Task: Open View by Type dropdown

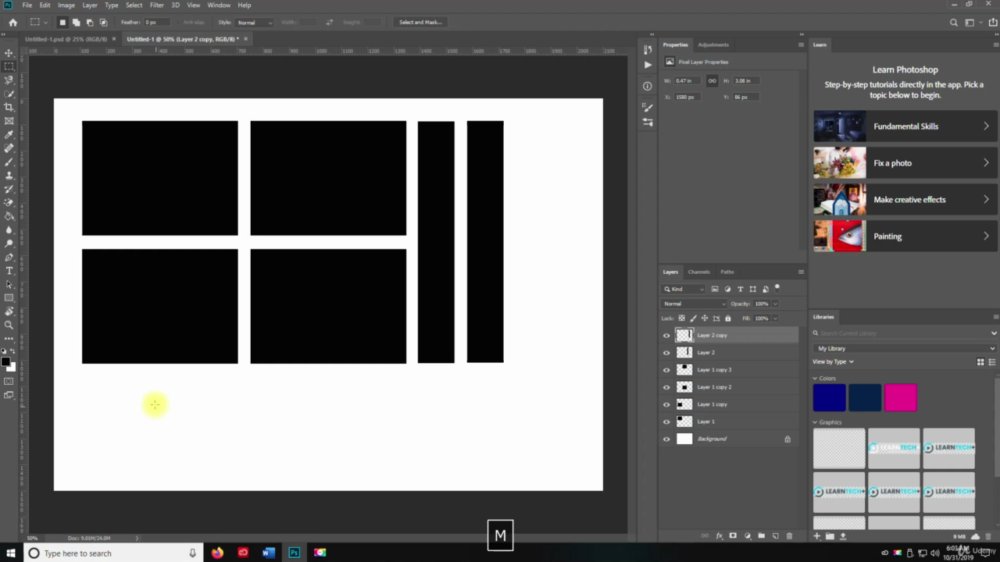Action: (833, 362)
